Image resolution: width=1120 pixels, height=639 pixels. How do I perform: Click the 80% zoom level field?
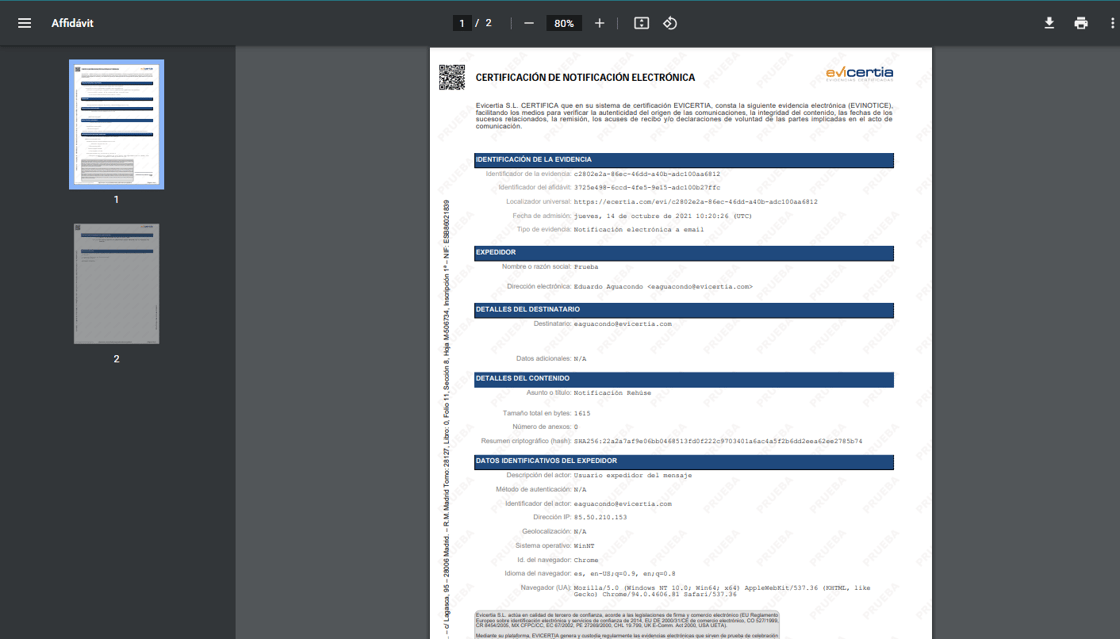(x=564, y=23)
